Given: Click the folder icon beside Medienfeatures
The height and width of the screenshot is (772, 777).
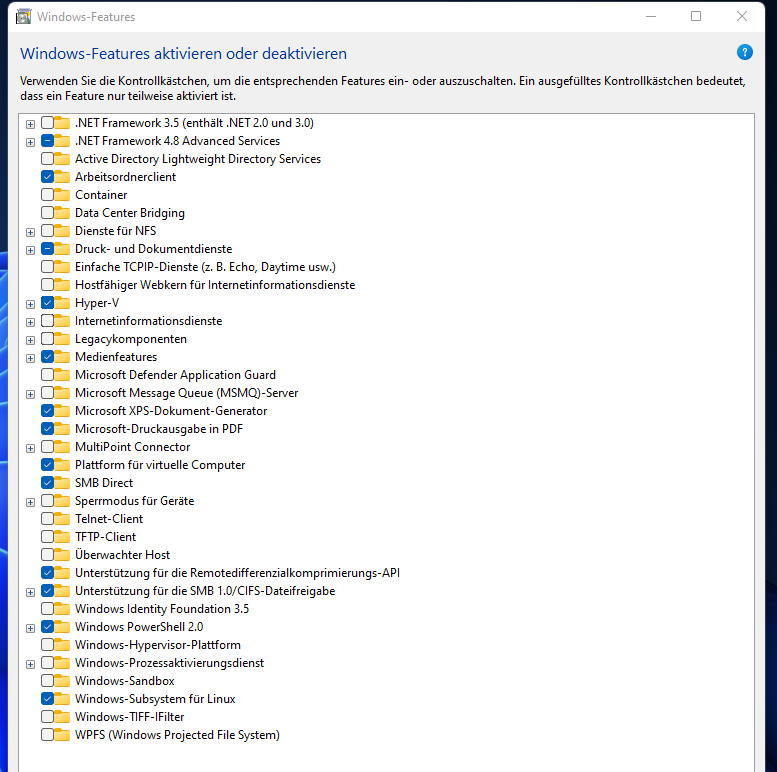Looking at the screenshot, I should click(x=62, y=357).
